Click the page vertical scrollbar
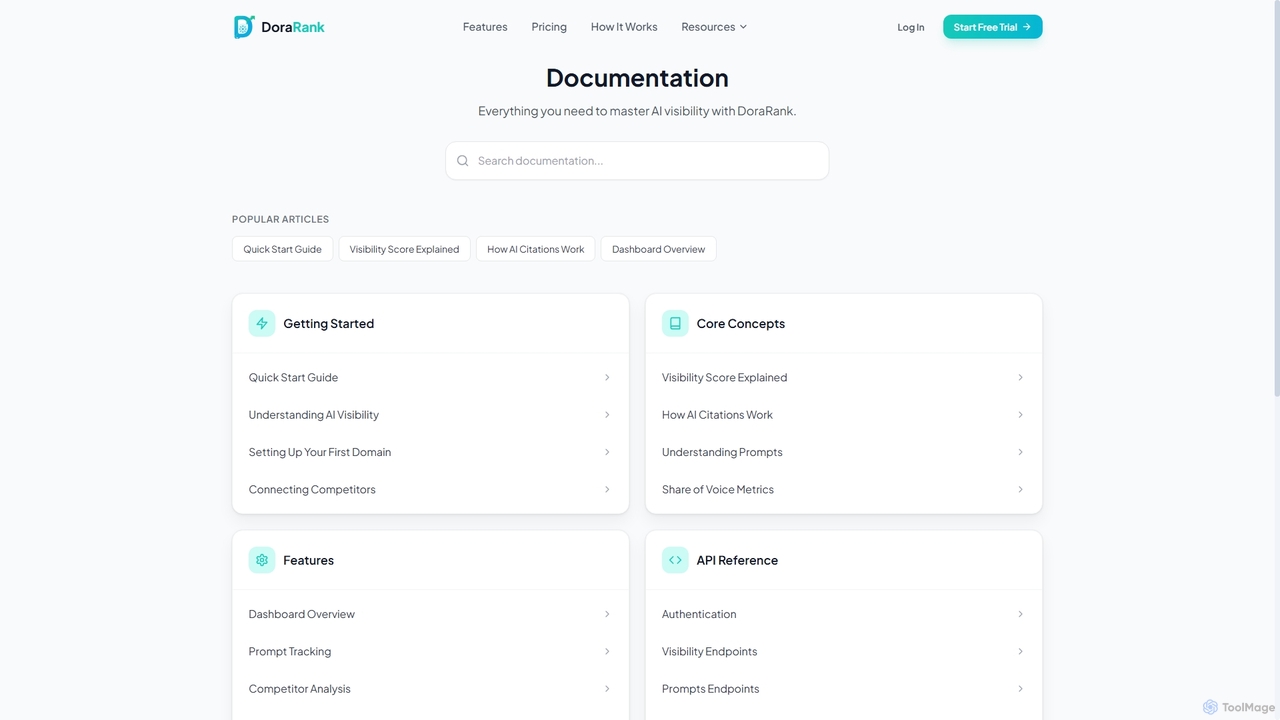The image size is (1280, 720). point(1275,200)
